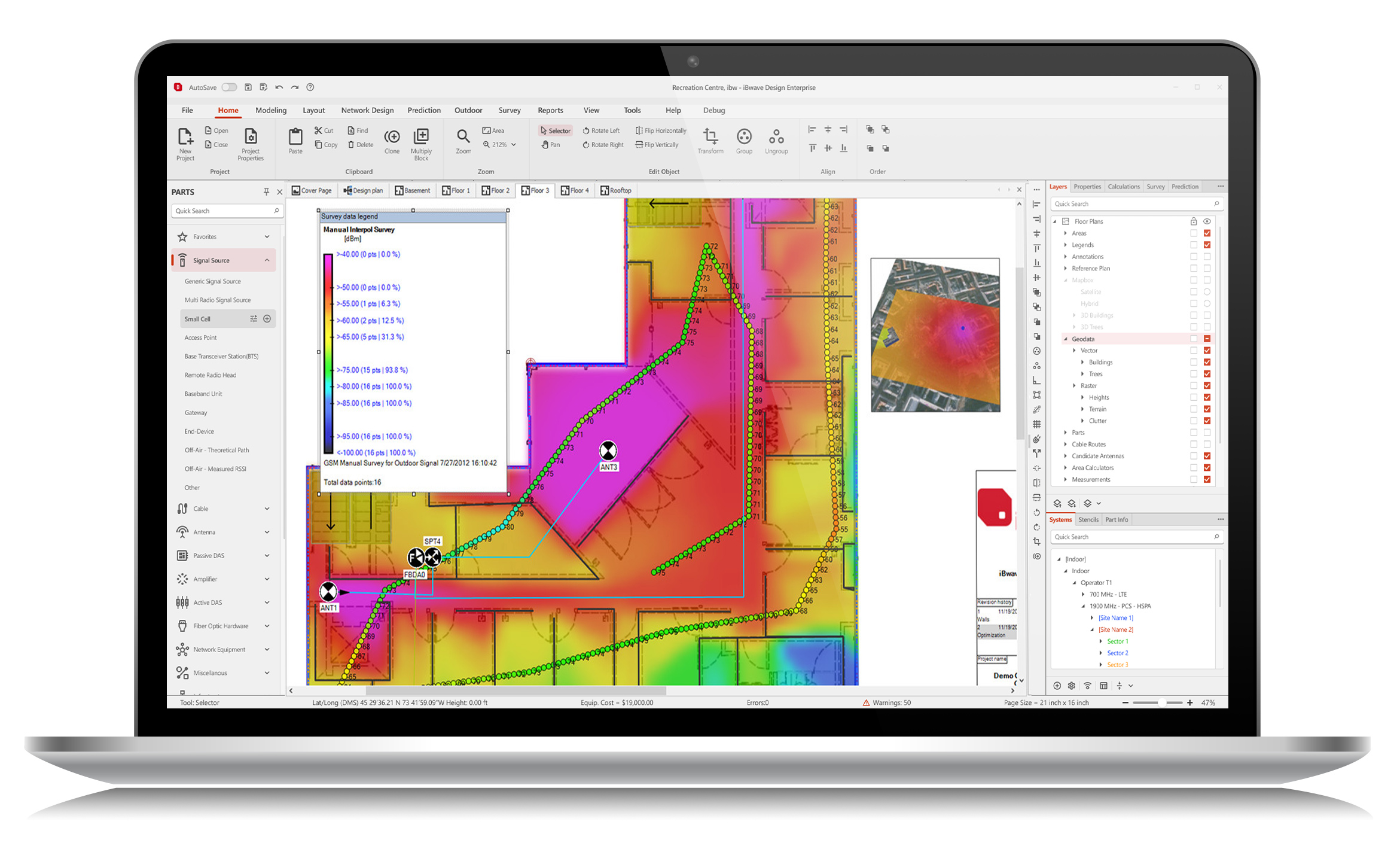Click the Paste icon

pyautogui.click(x=295, y=138)
